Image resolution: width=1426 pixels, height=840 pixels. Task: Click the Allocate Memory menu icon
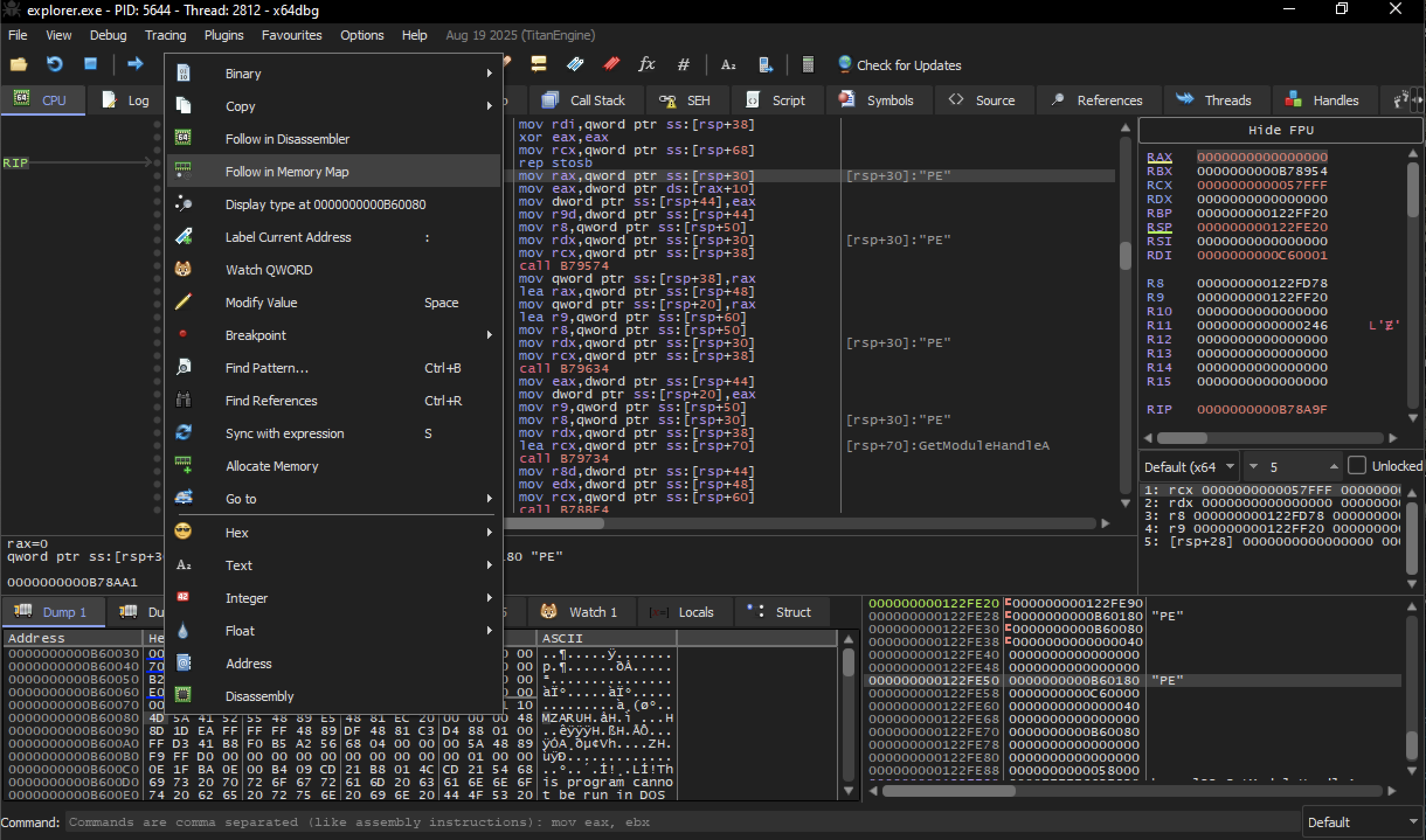click(184, 466)
